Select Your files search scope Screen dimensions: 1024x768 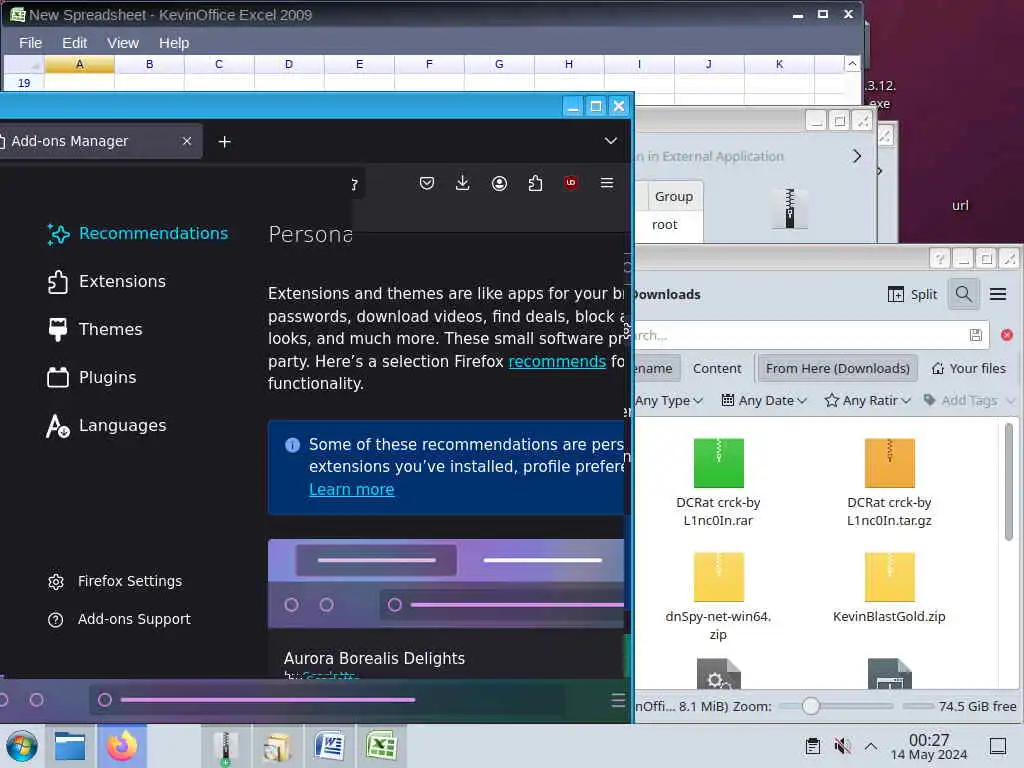(968, 368)
